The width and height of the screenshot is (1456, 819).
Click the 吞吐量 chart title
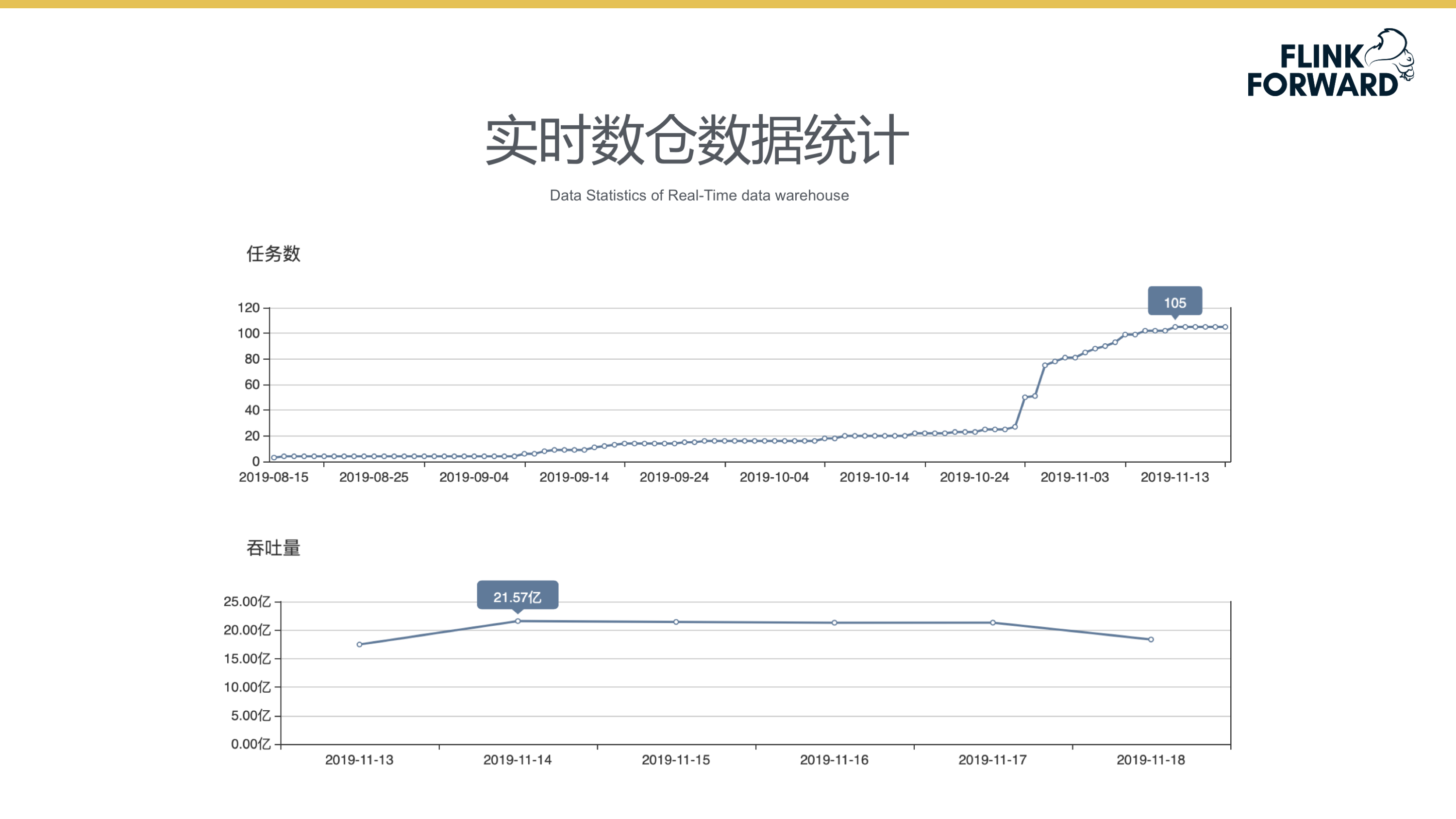[273, 548]
